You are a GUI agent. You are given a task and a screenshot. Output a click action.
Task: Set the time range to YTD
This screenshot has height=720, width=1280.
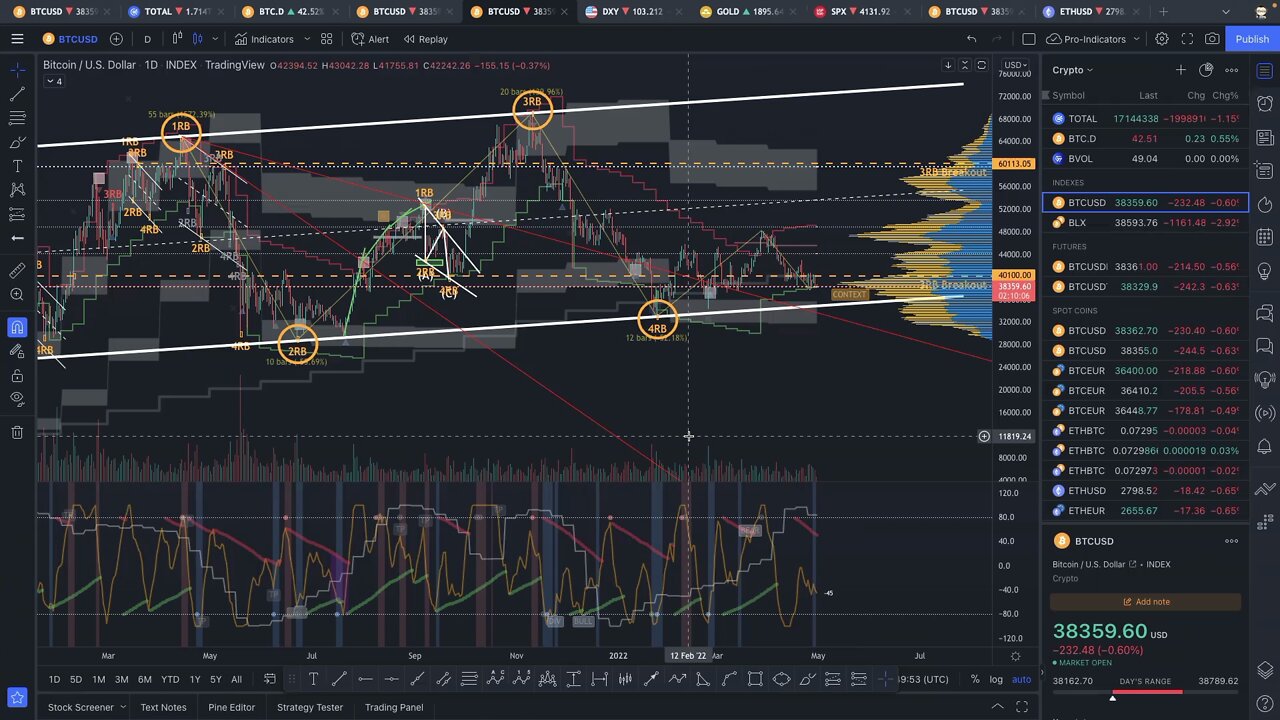pos(170,679)
